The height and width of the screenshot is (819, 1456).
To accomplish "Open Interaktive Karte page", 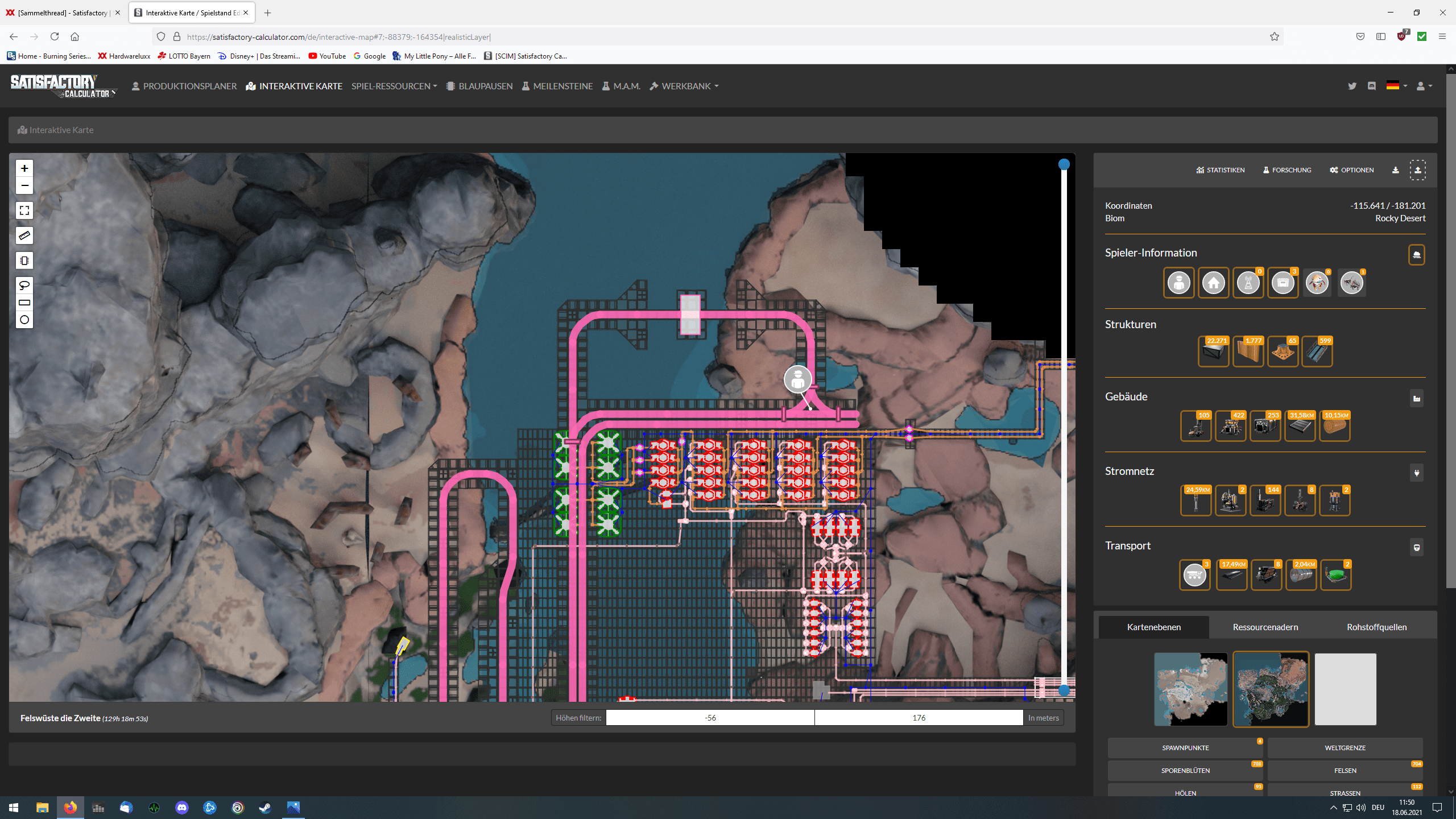I will click(294, 86).
